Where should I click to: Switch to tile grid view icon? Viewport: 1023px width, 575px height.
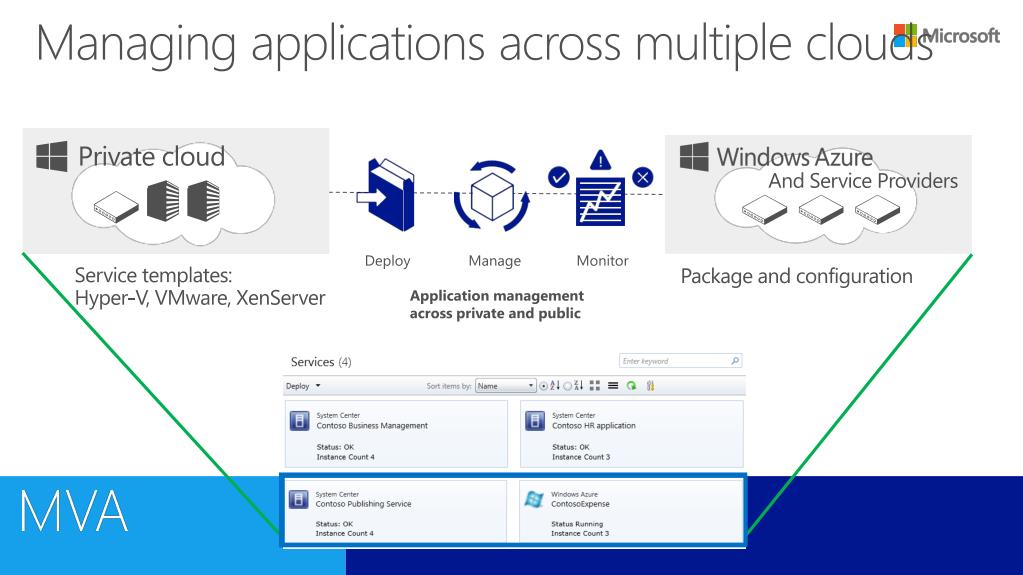coord(594,386)
